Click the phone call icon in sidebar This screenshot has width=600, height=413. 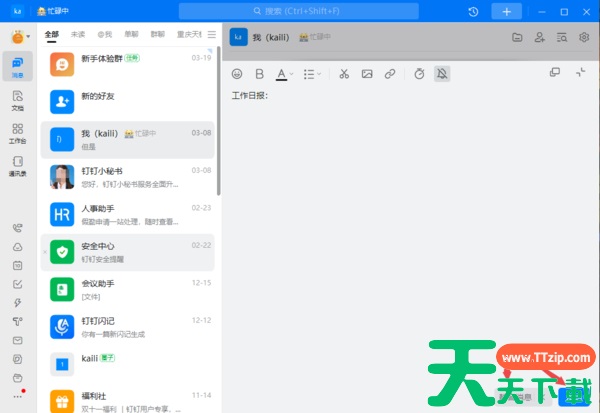[18, 228]
